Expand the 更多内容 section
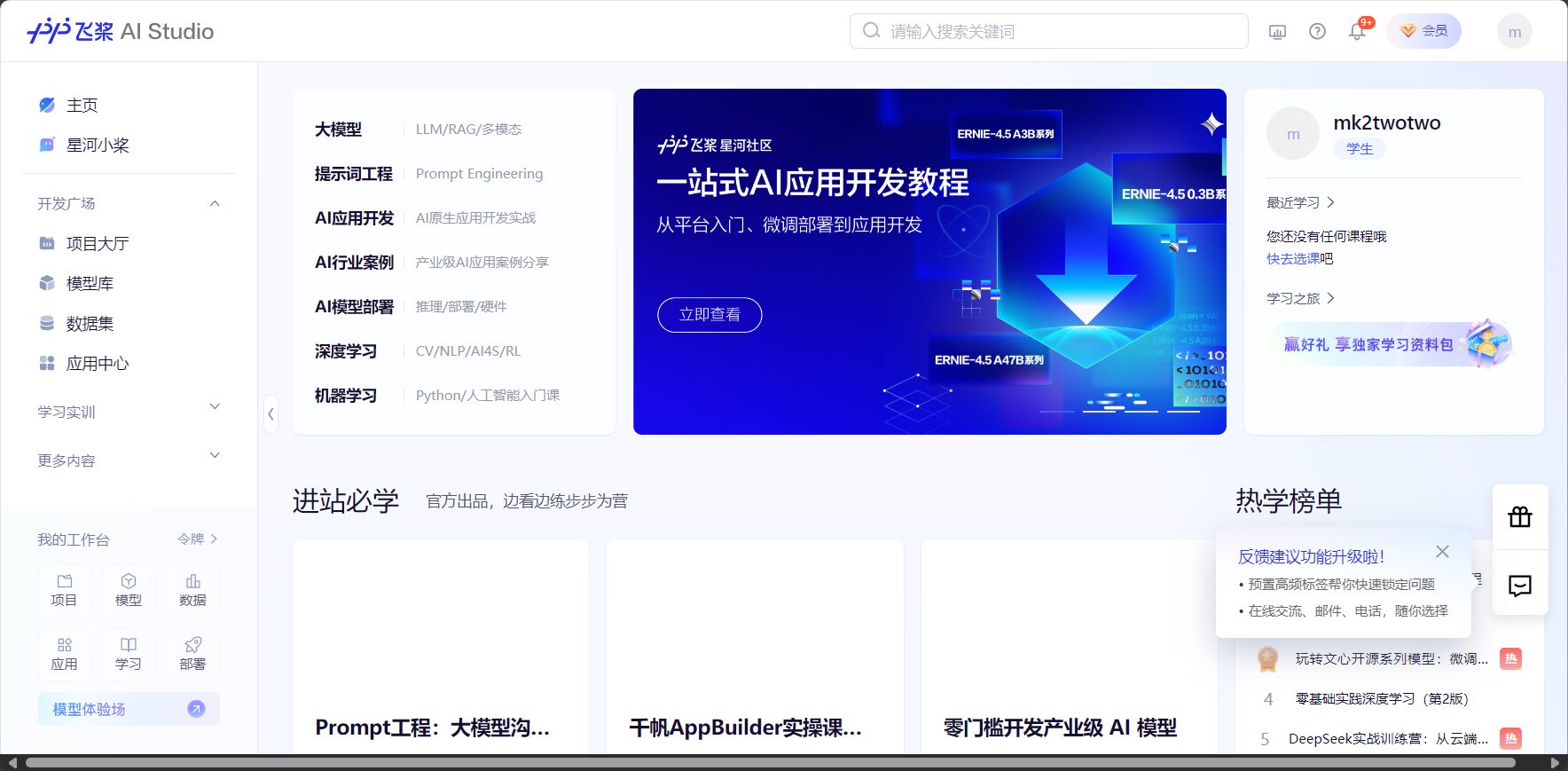 (214, 456)
